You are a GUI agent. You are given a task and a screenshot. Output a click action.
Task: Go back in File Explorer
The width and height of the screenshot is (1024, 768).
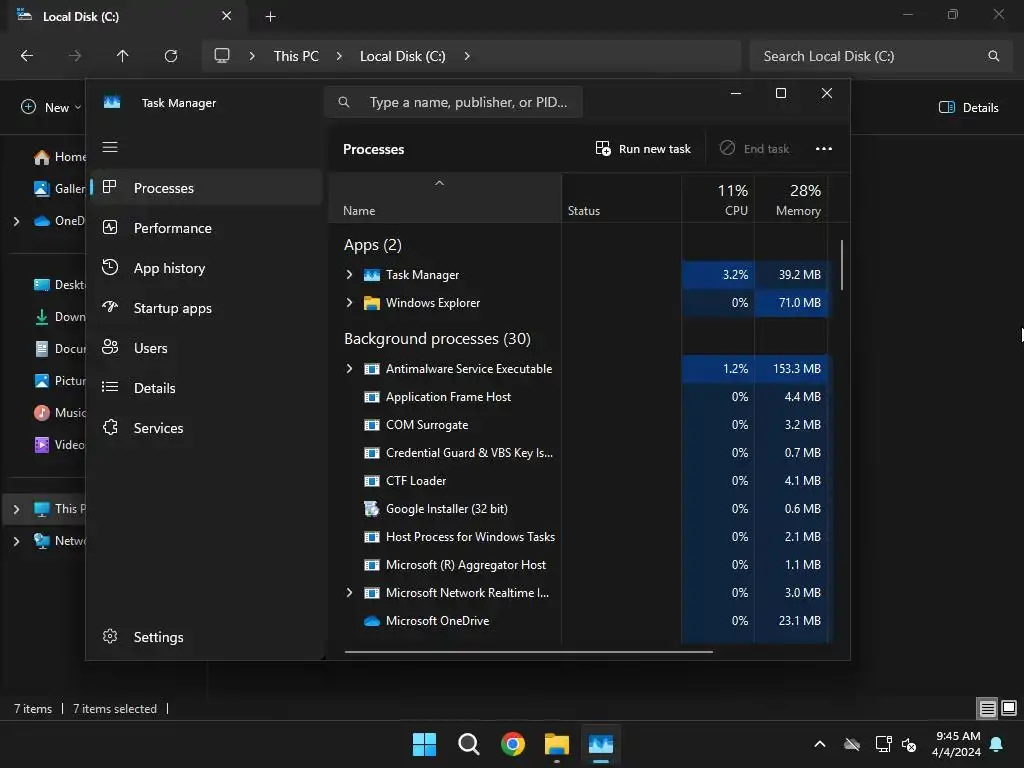click(x=27, y=56)
